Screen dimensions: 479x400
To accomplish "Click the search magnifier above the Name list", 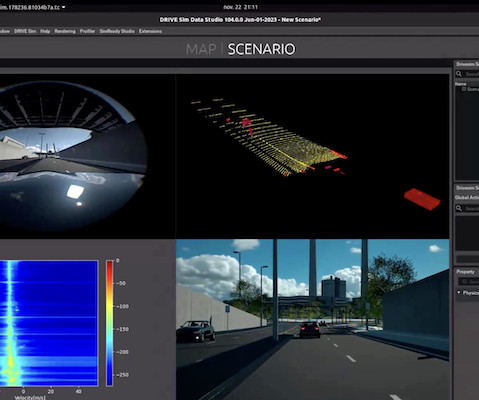I will [x=459, y=74].
